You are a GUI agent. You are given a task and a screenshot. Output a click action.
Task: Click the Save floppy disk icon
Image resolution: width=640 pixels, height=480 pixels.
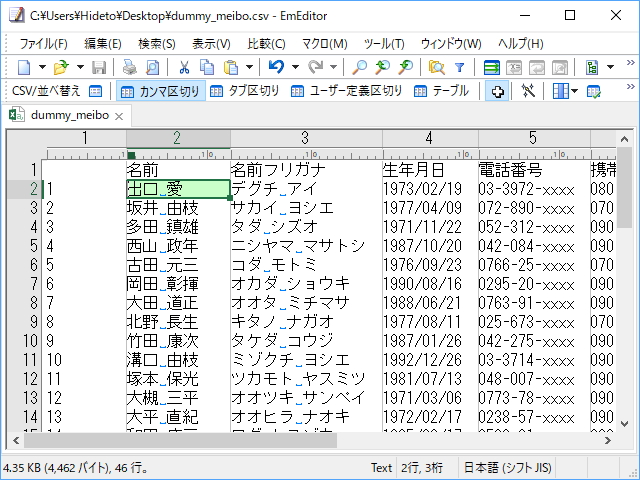[99, 67]
